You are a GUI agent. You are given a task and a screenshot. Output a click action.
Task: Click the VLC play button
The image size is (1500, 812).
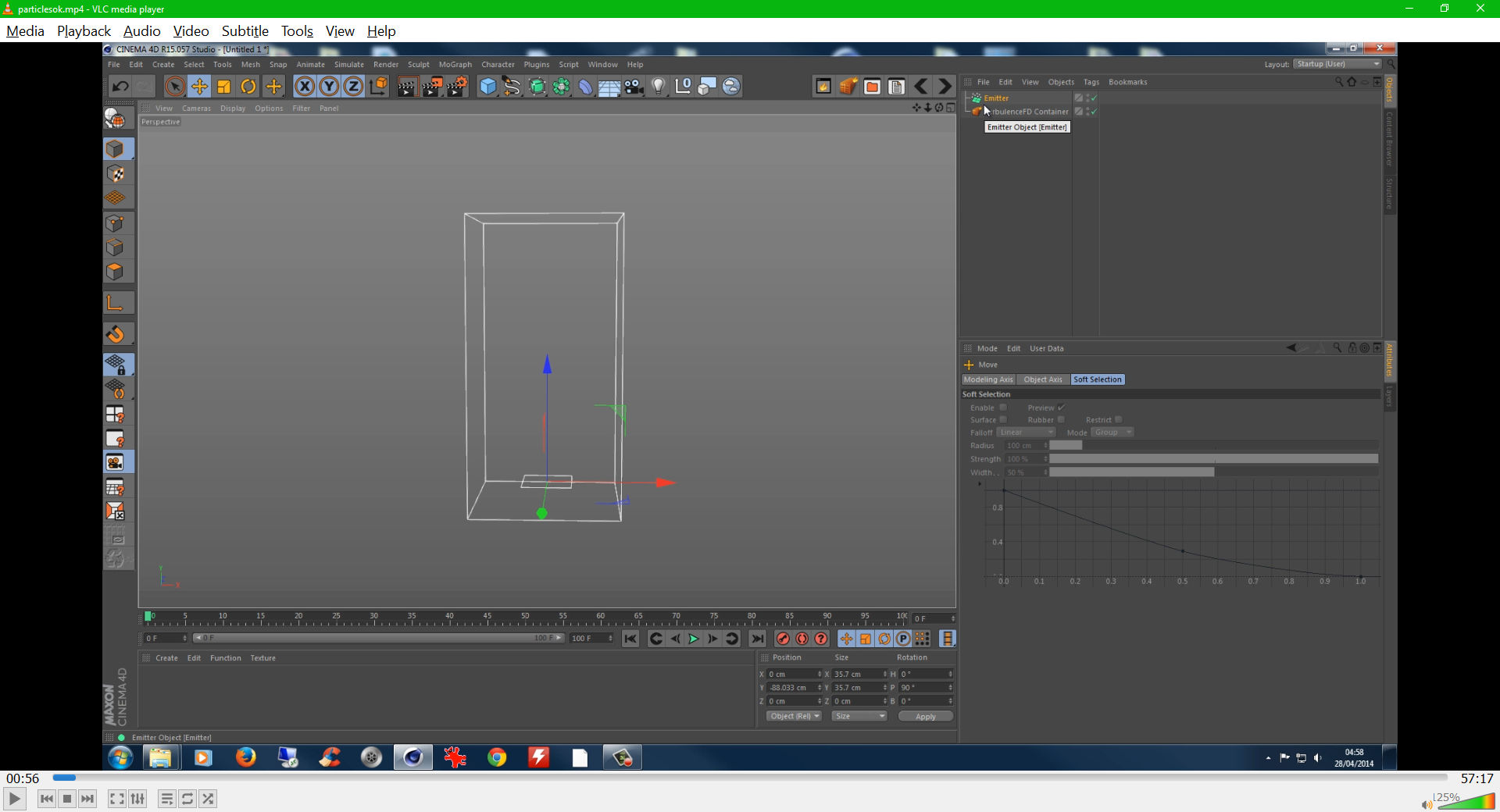pyautogui.click(x=14, y=799)
